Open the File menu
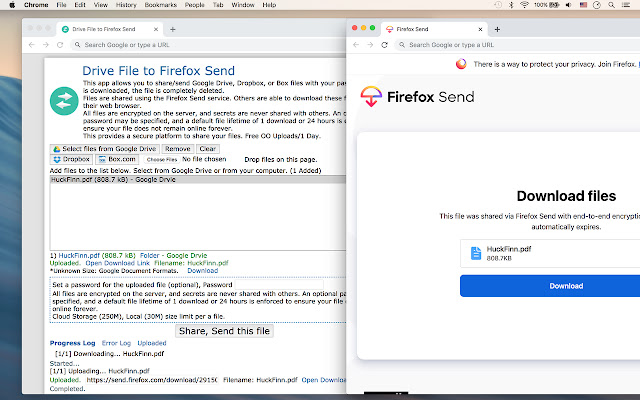640x400 pixels. [61, 5]
